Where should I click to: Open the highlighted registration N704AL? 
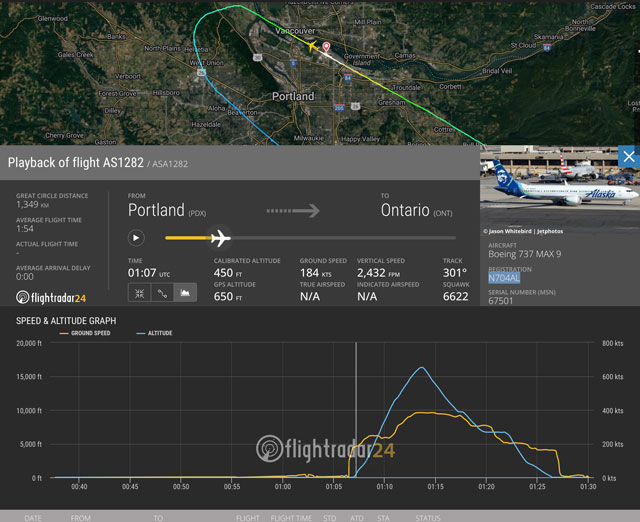tap(502, 277)
